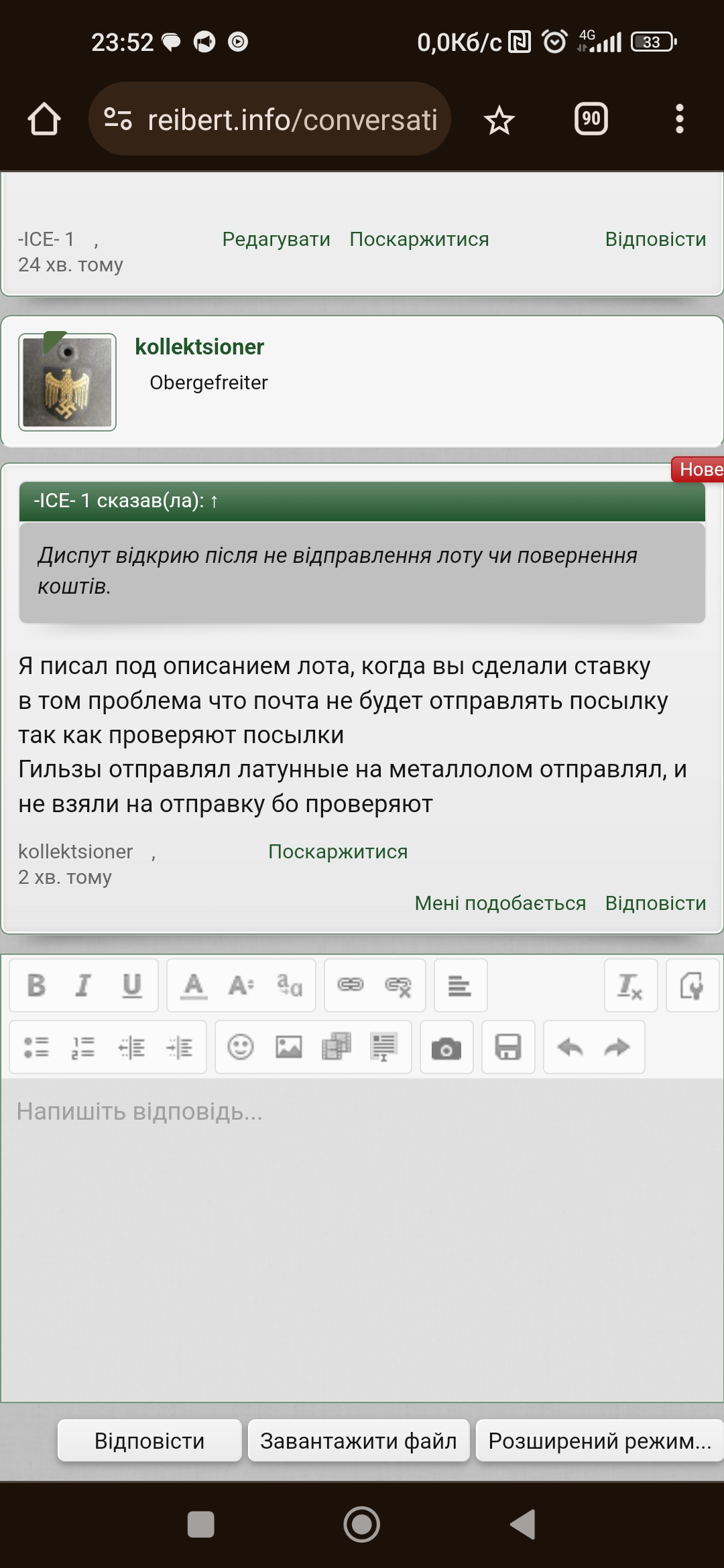Image resolution: width=724 pixels, height=1568 pixels.
Task: Tap the reibert.info address bar URL
Action: pyautogui.click(x=292, y=120)
